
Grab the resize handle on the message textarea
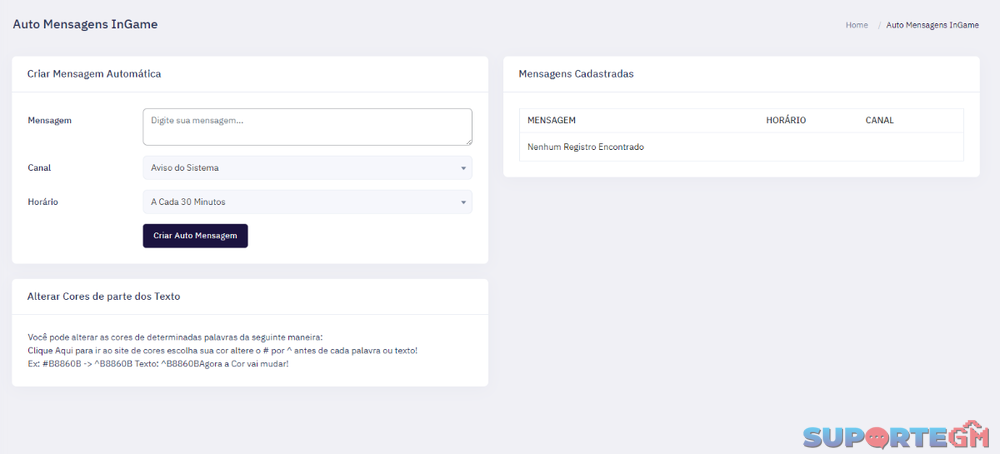468,141
